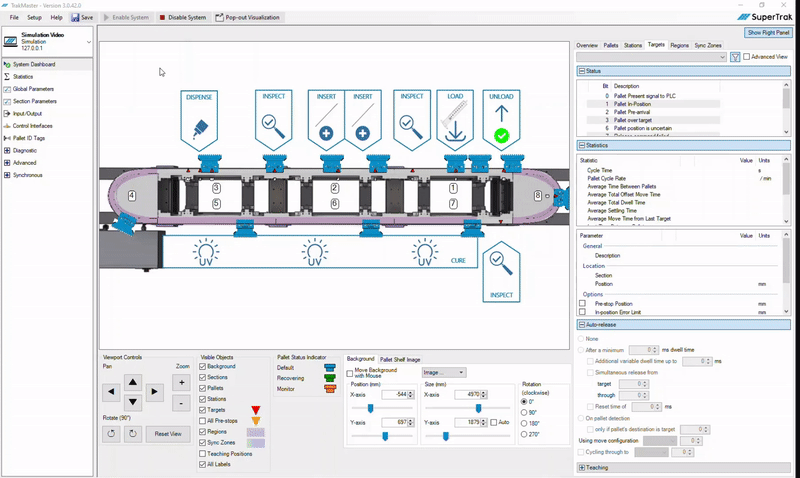
Task: Switch to the Pallets tab
Action: (x=610, y=45)
